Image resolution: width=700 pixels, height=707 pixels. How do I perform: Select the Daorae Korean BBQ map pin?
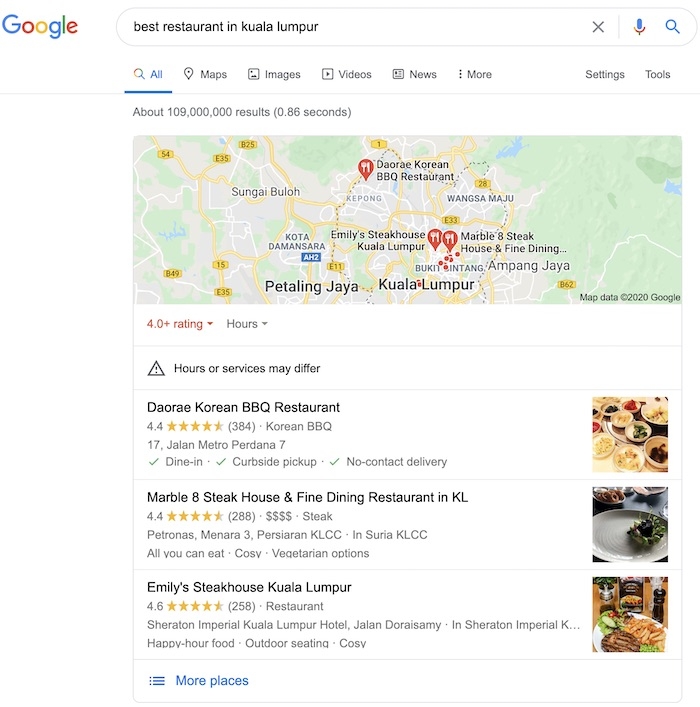pyautogui.click(x=365, y=170)
